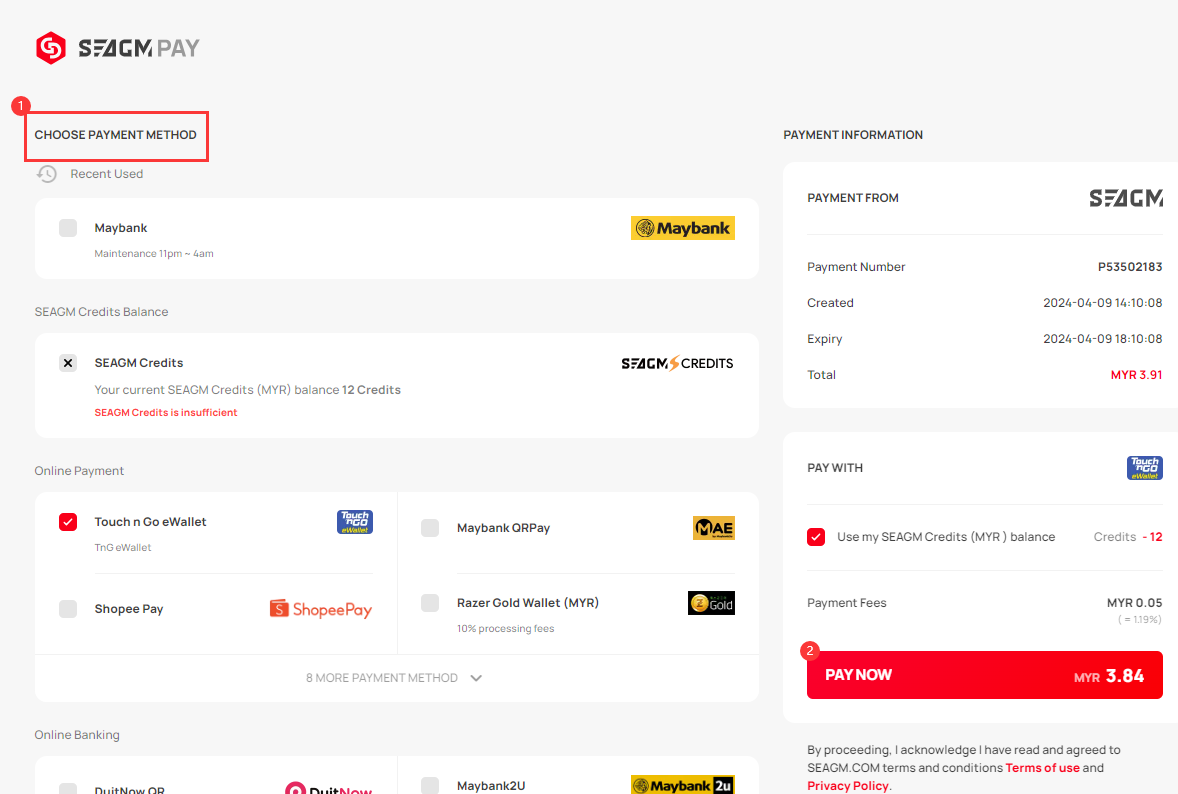
Task: Click the SEAGM Credits X checkbox
Action: click(x=68, y=364)
